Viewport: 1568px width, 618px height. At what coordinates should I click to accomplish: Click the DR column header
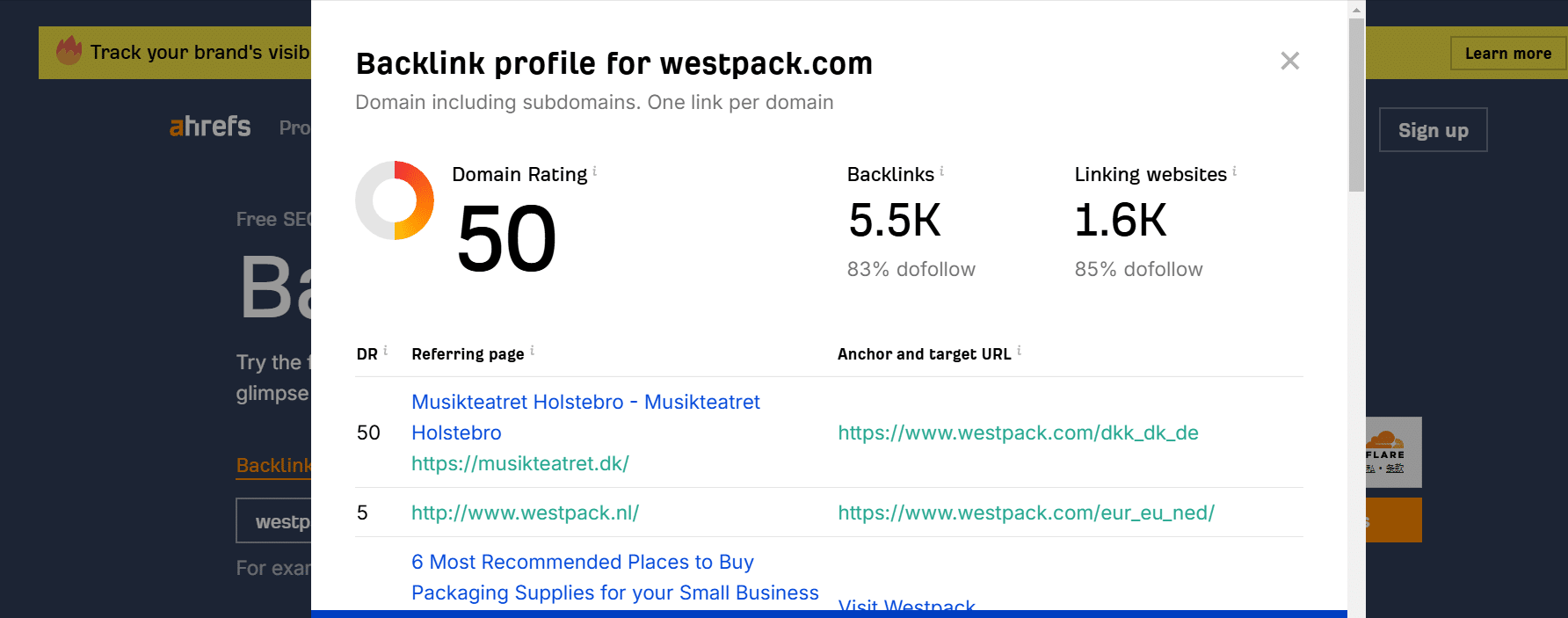[367, 354]
